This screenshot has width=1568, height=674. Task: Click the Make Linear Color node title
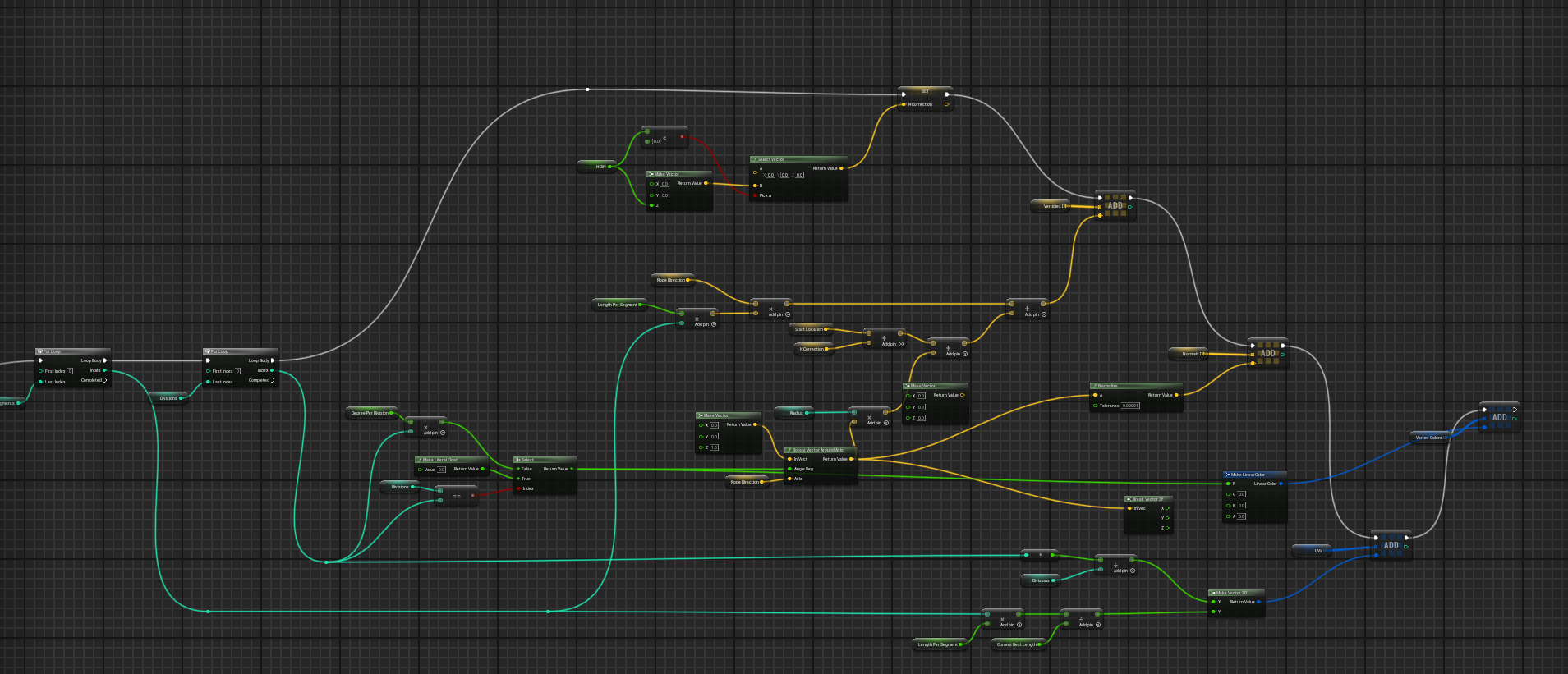pyautogui.click(x=1253, y=475)
